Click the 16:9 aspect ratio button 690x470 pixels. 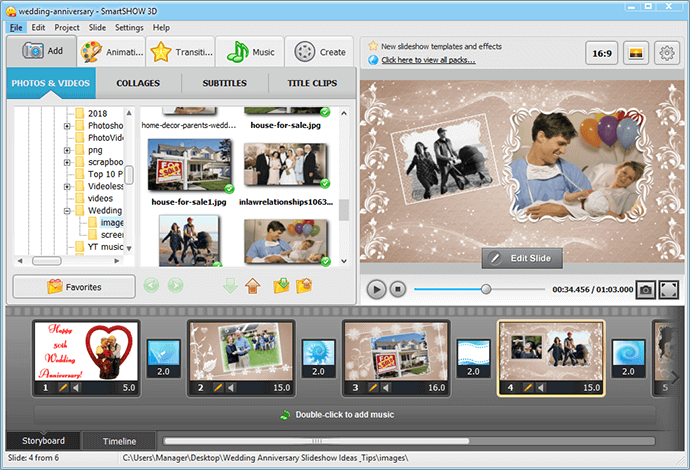[x=602, y=53]
